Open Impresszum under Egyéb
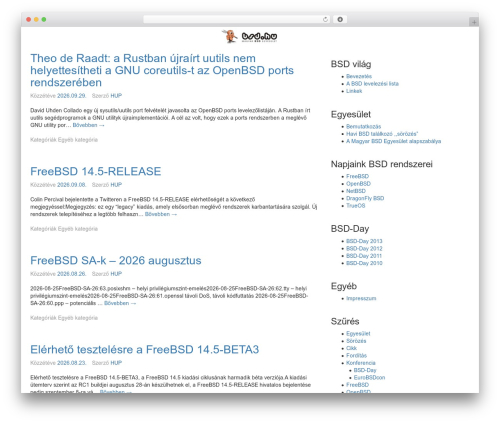The image size is (500, 423). [361, 298]
